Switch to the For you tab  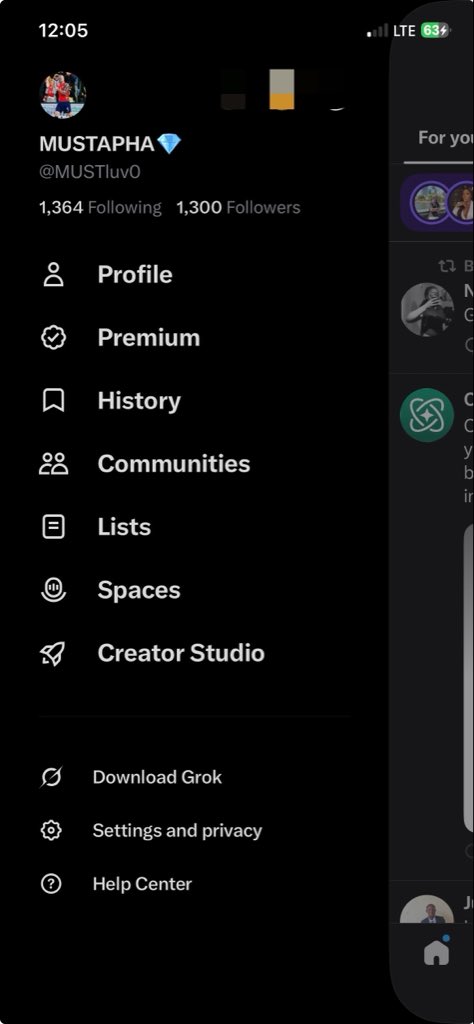(x=445, y=138)
